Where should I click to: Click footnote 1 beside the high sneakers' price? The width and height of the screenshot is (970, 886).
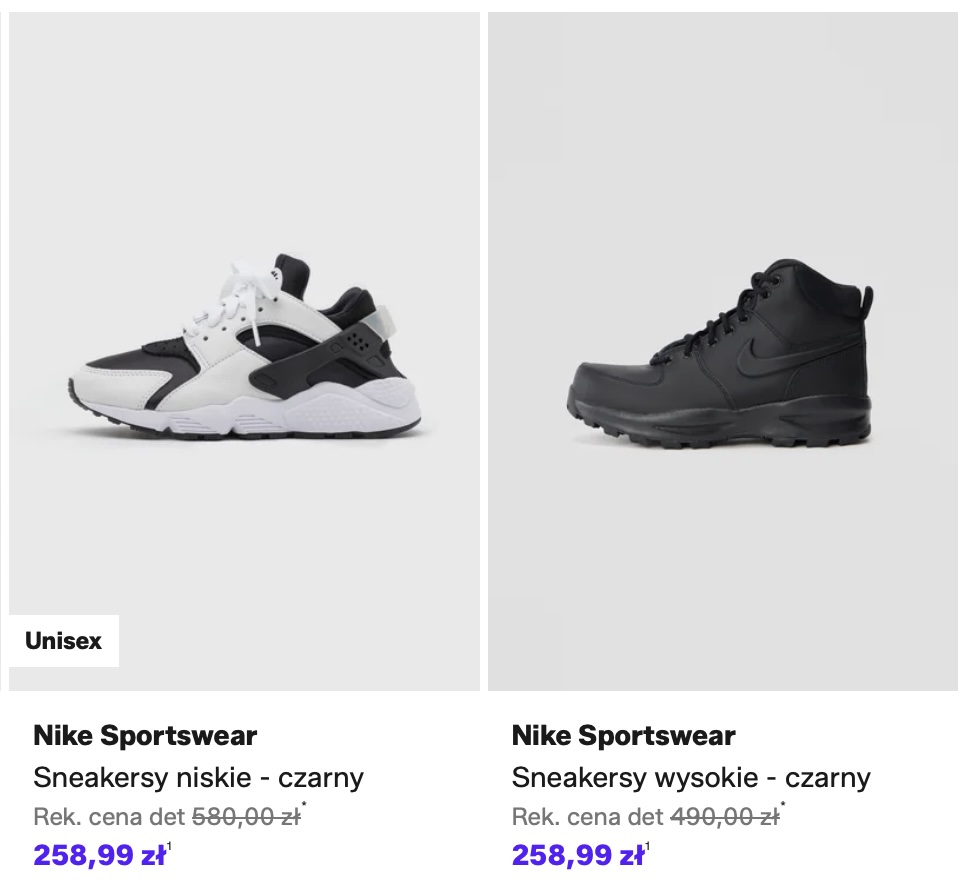[647, 848]
